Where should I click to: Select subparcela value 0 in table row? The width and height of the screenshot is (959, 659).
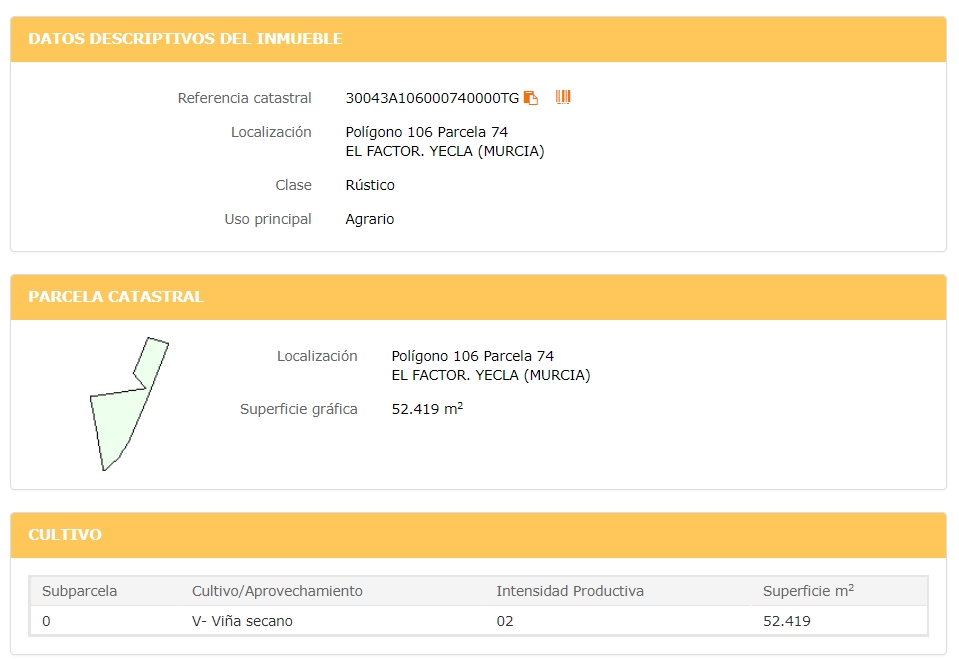point(46,621)
